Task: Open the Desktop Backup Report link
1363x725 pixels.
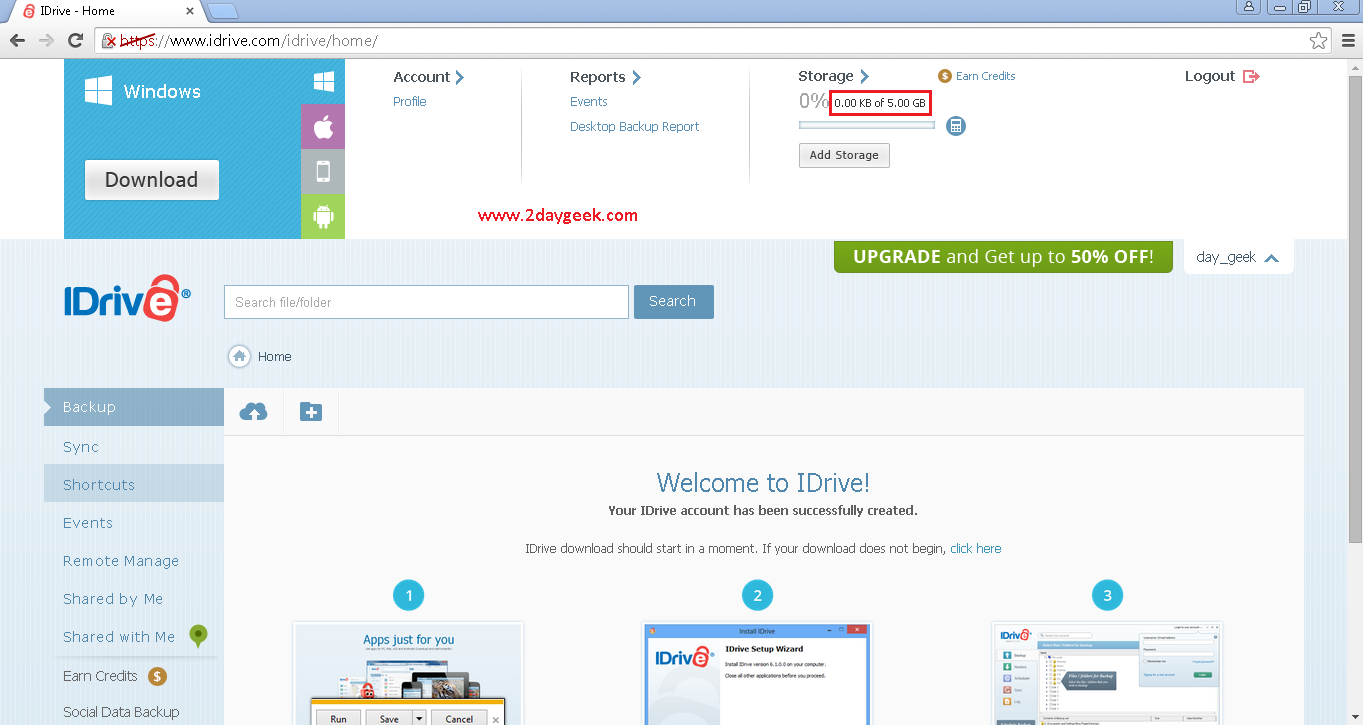Action: pyautogui.click(x=635, y=127)
